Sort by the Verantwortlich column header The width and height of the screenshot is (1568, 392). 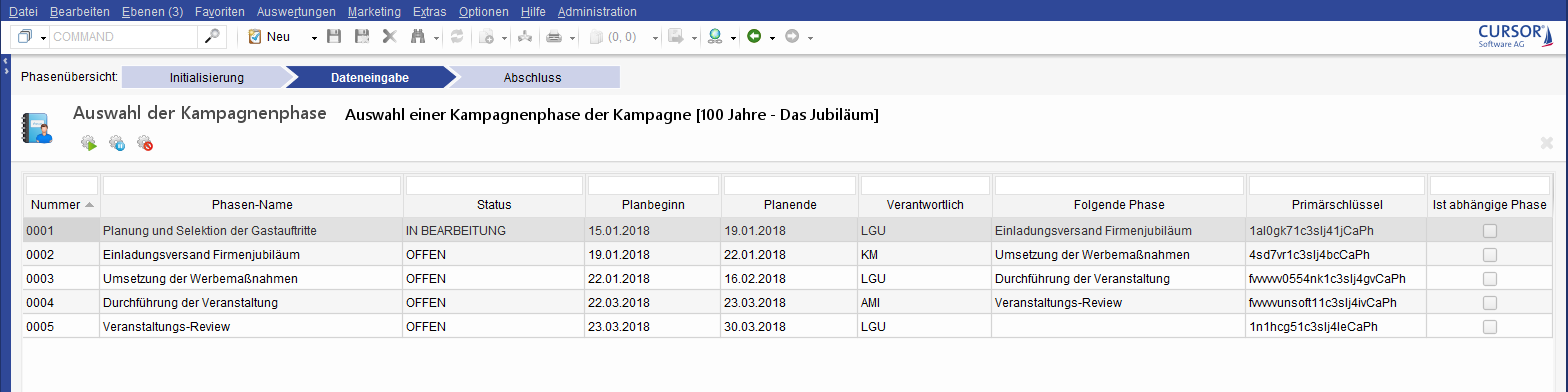pos(925,205)
